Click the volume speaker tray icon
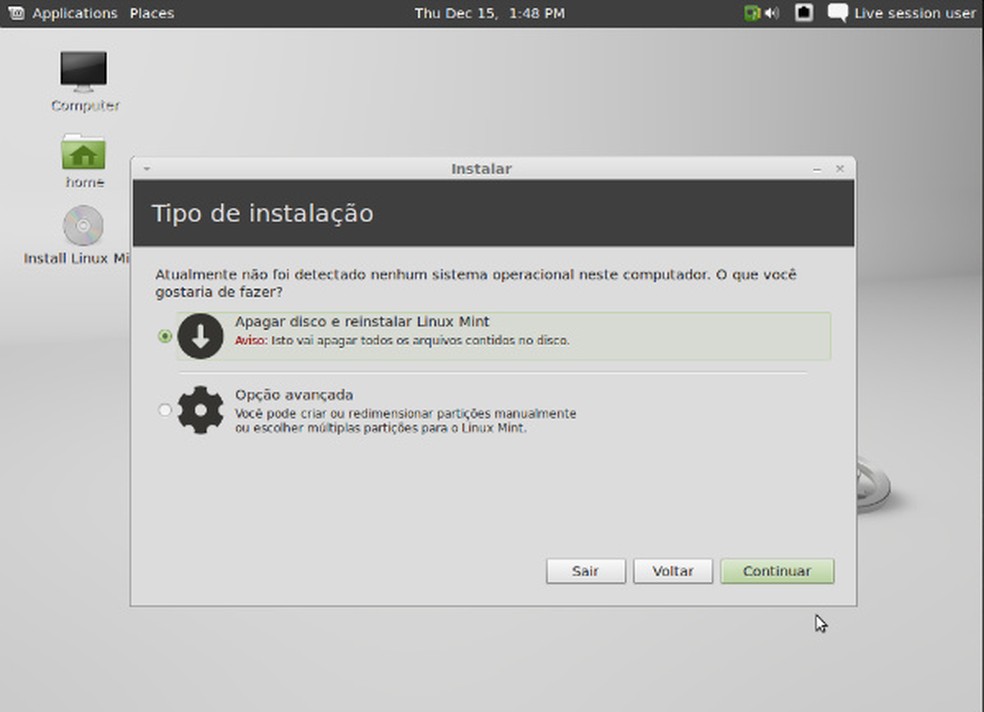984x712 pixels. pyautogui.click(x=772, y=13)
